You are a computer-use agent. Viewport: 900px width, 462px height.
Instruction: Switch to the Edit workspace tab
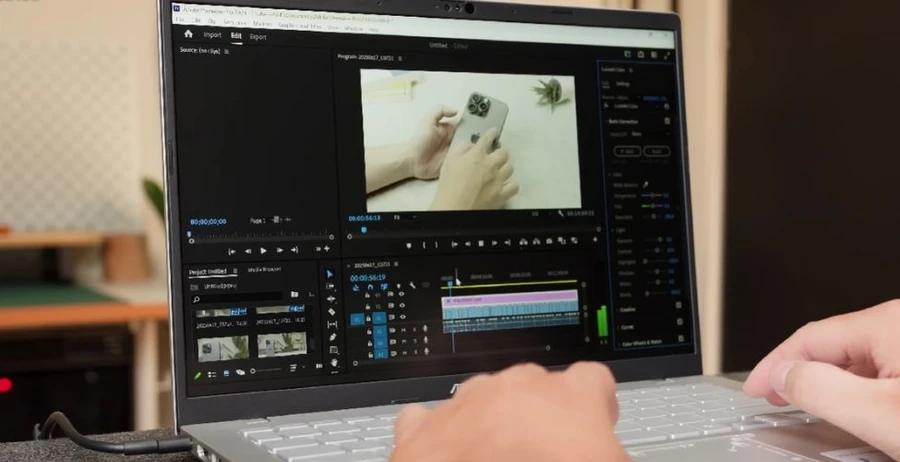(x=236, y=36)
